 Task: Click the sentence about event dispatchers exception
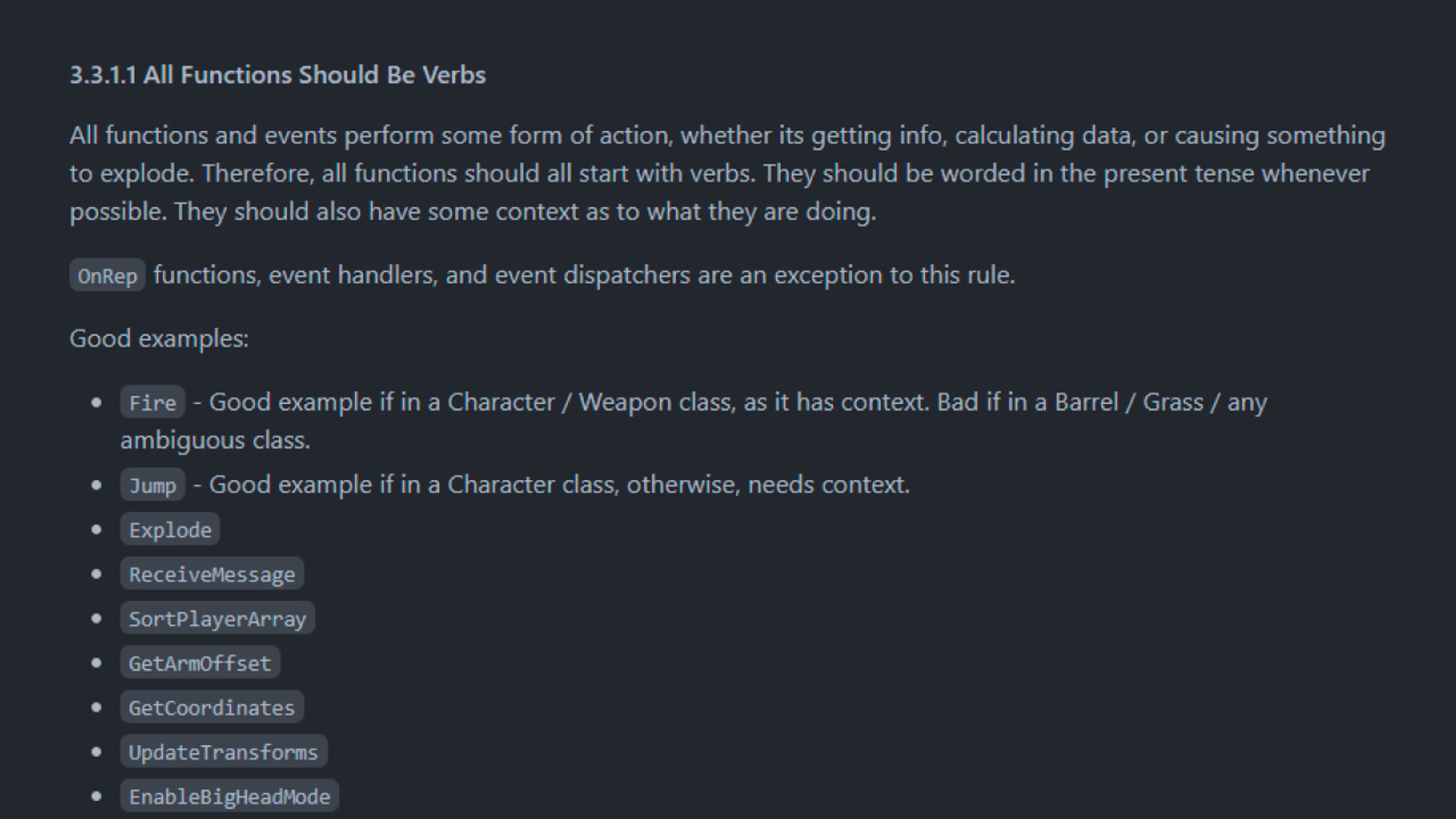(584, 275)
